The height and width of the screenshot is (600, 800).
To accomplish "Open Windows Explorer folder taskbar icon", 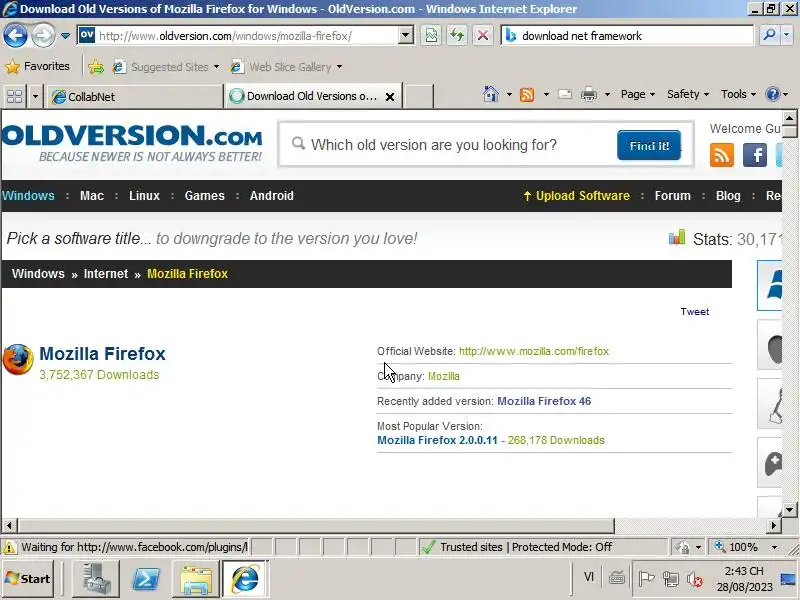I will pos(196,579).
